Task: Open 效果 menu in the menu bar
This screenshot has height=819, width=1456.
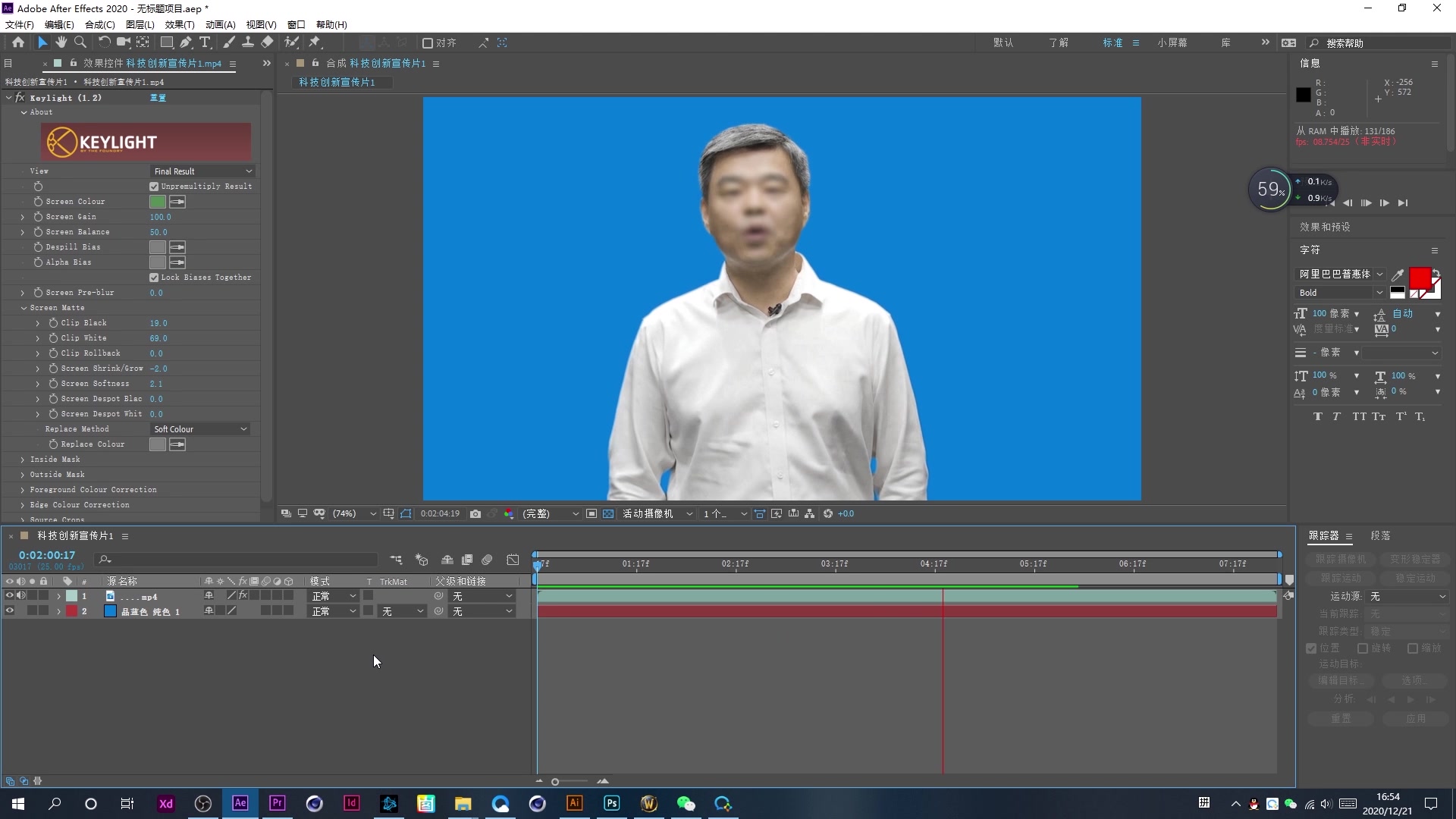Action: 176,24
